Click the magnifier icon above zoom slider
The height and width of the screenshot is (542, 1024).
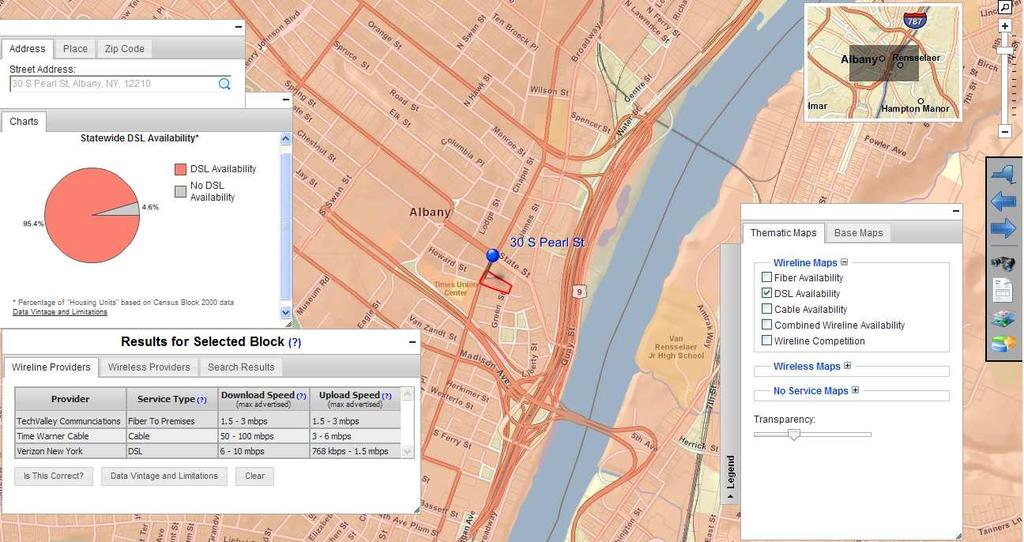(x=1004, y=7)
